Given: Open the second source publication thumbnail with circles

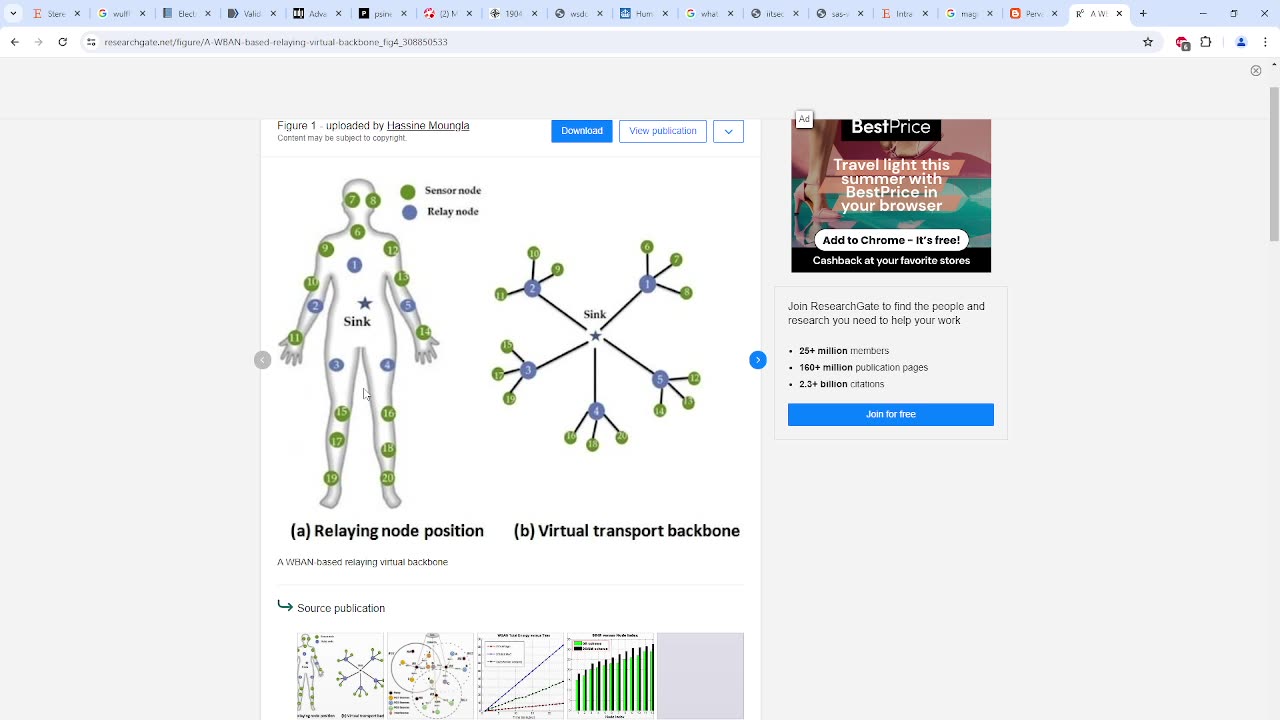Looking at the screenshot, I should pyautogui.click(x=430, y=676).
